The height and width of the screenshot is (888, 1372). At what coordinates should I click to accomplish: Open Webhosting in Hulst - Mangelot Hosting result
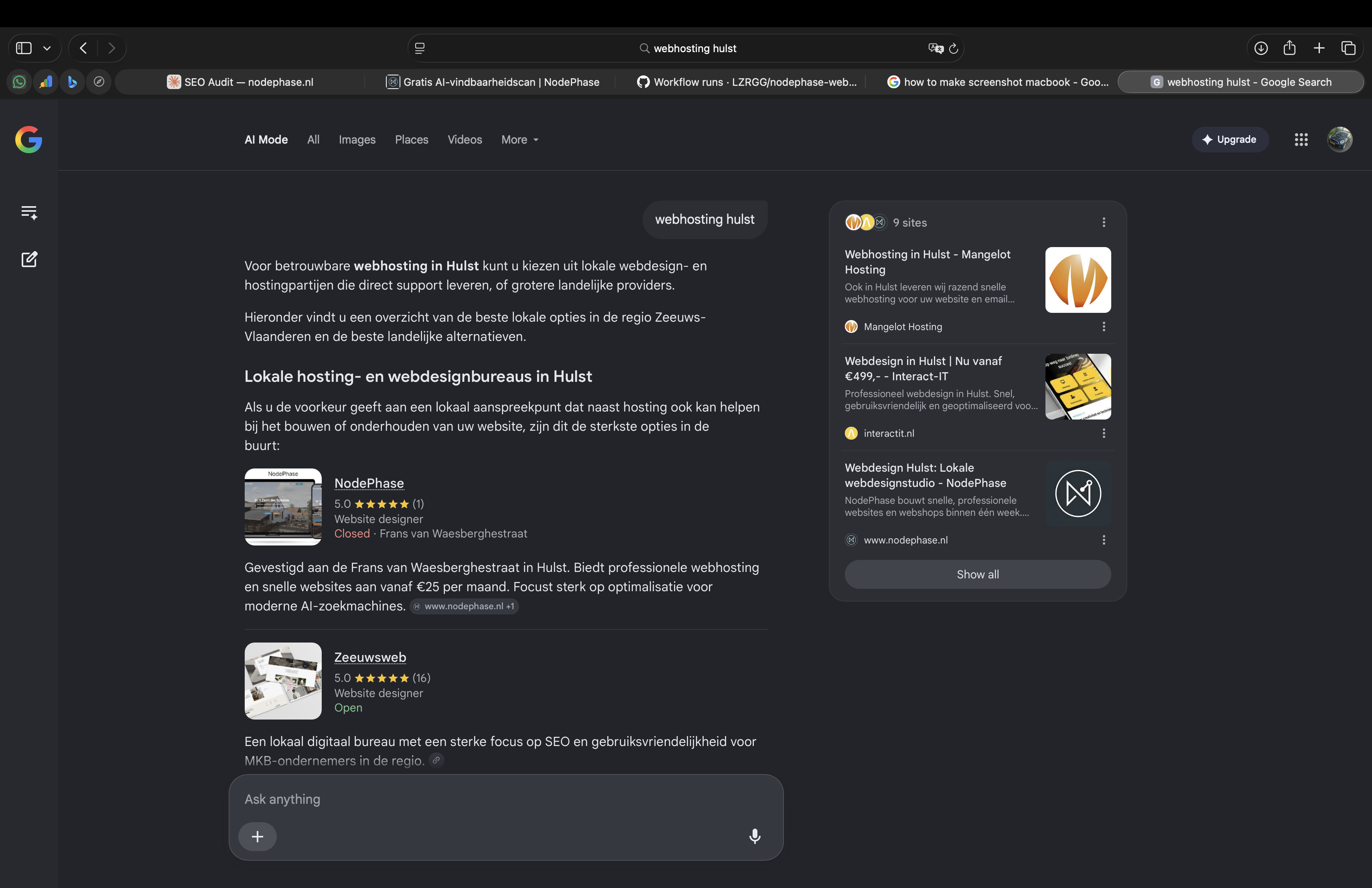927,262
